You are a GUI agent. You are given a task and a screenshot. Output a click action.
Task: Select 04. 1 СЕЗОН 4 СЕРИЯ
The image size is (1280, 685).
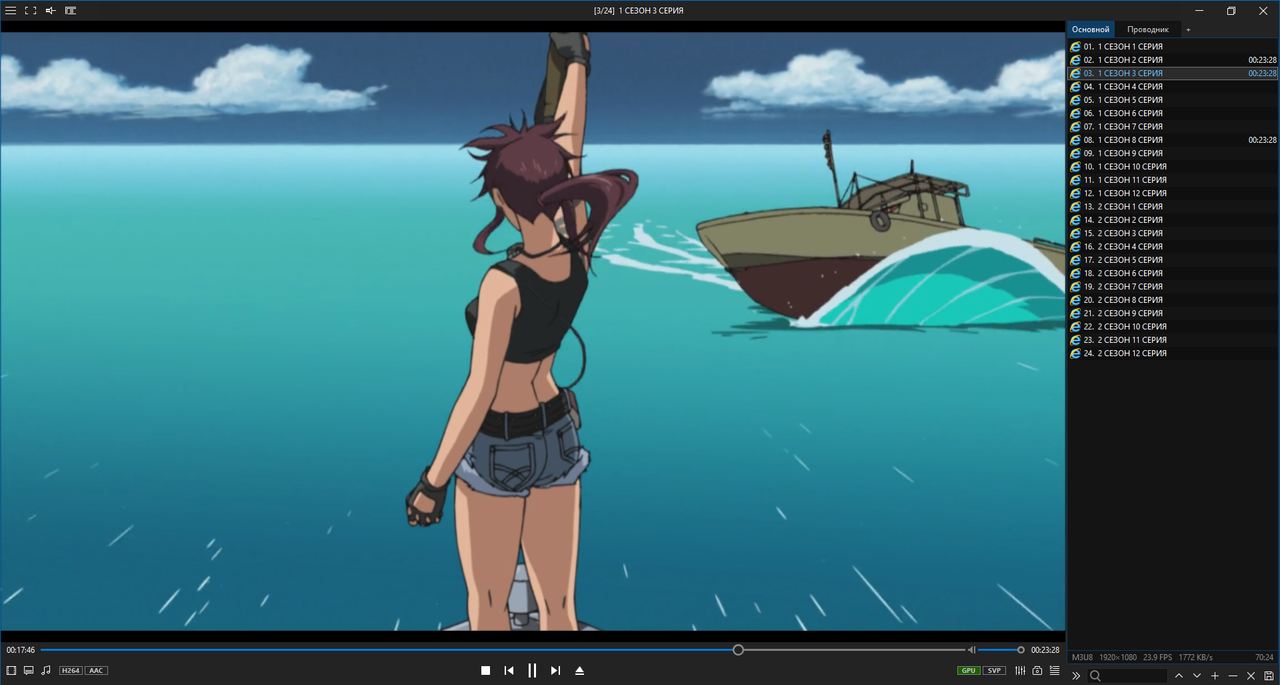[1173, 86]
